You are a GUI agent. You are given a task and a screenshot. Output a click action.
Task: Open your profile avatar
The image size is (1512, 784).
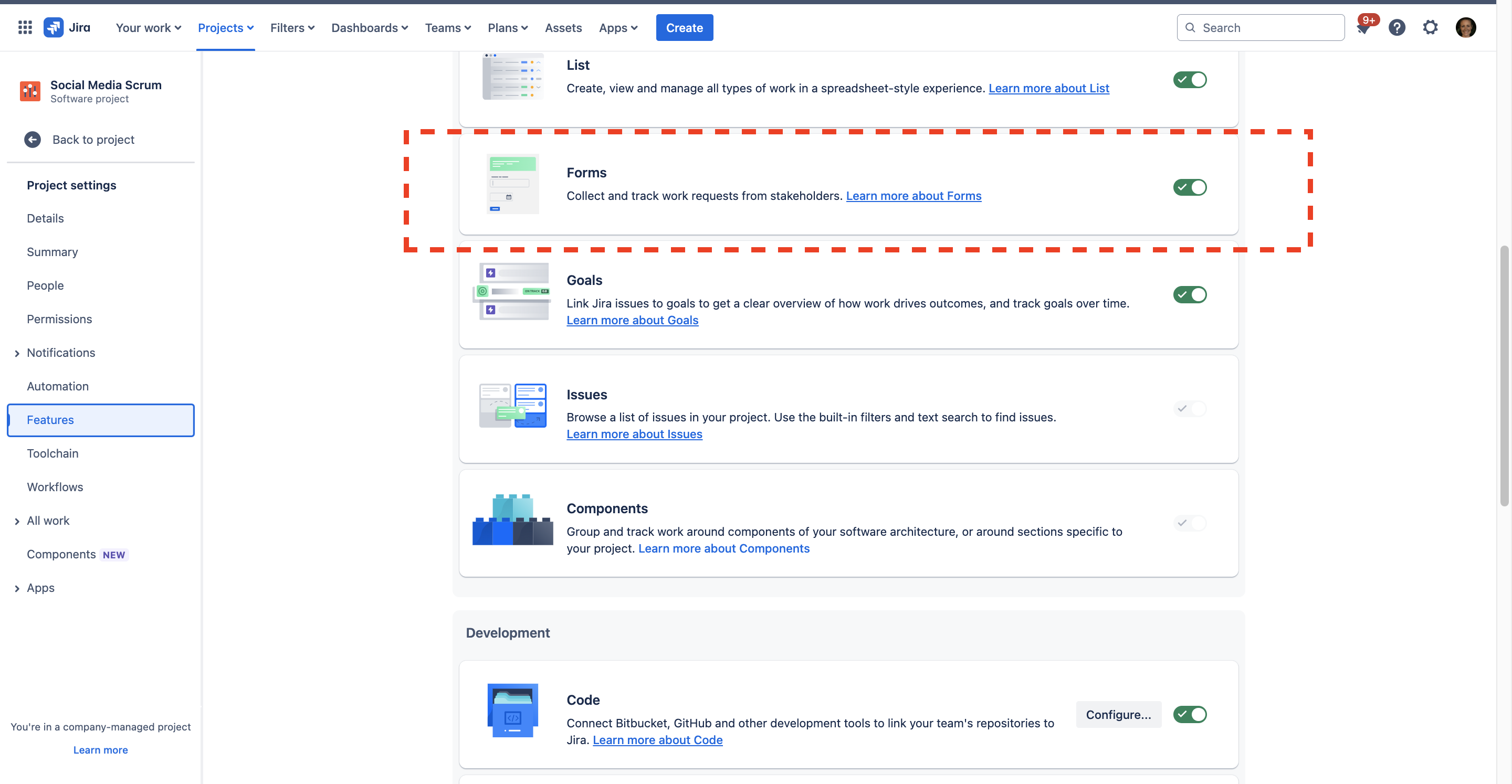point(1466,27)
